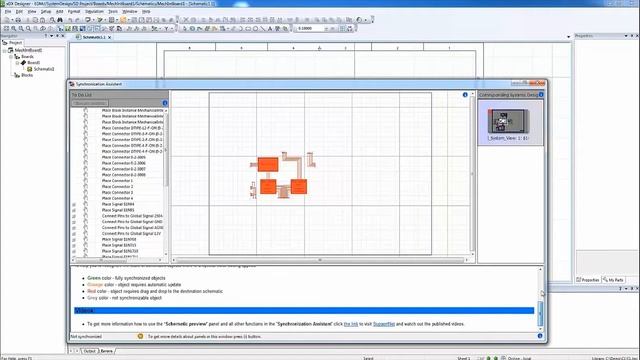Click the schematic preview horizontal scrollbar

(320, 260)
